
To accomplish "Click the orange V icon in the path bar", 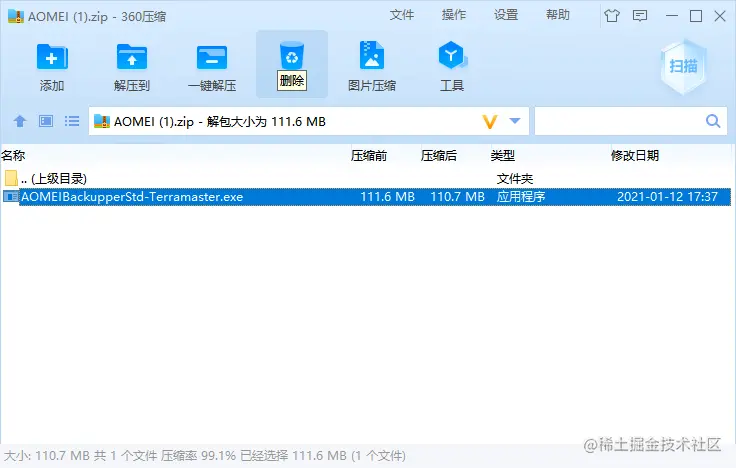I will [x=490, y=122].
